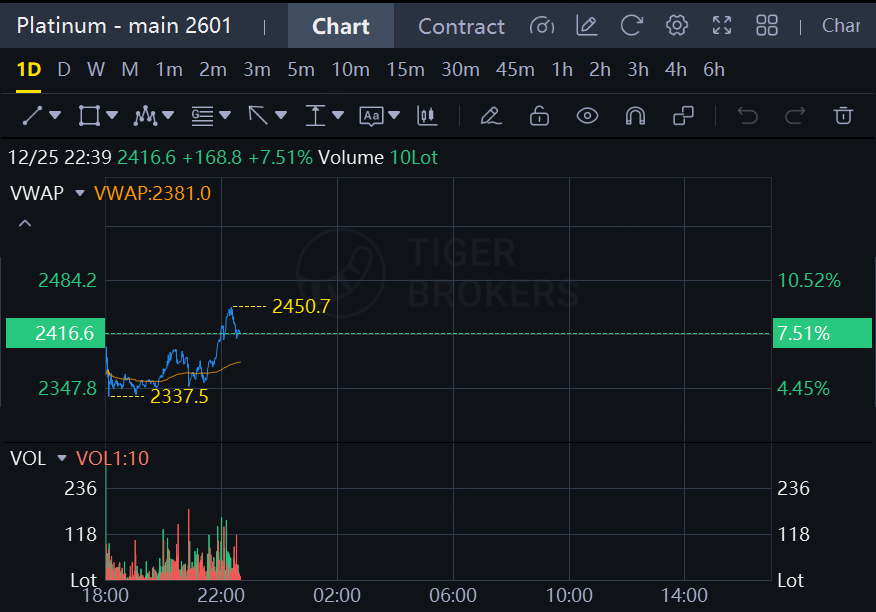The width and height of the screenshot is (876, 612).
Task: Click the refresh chart icon
Action: pyautogui.click(x=631, y=26)
